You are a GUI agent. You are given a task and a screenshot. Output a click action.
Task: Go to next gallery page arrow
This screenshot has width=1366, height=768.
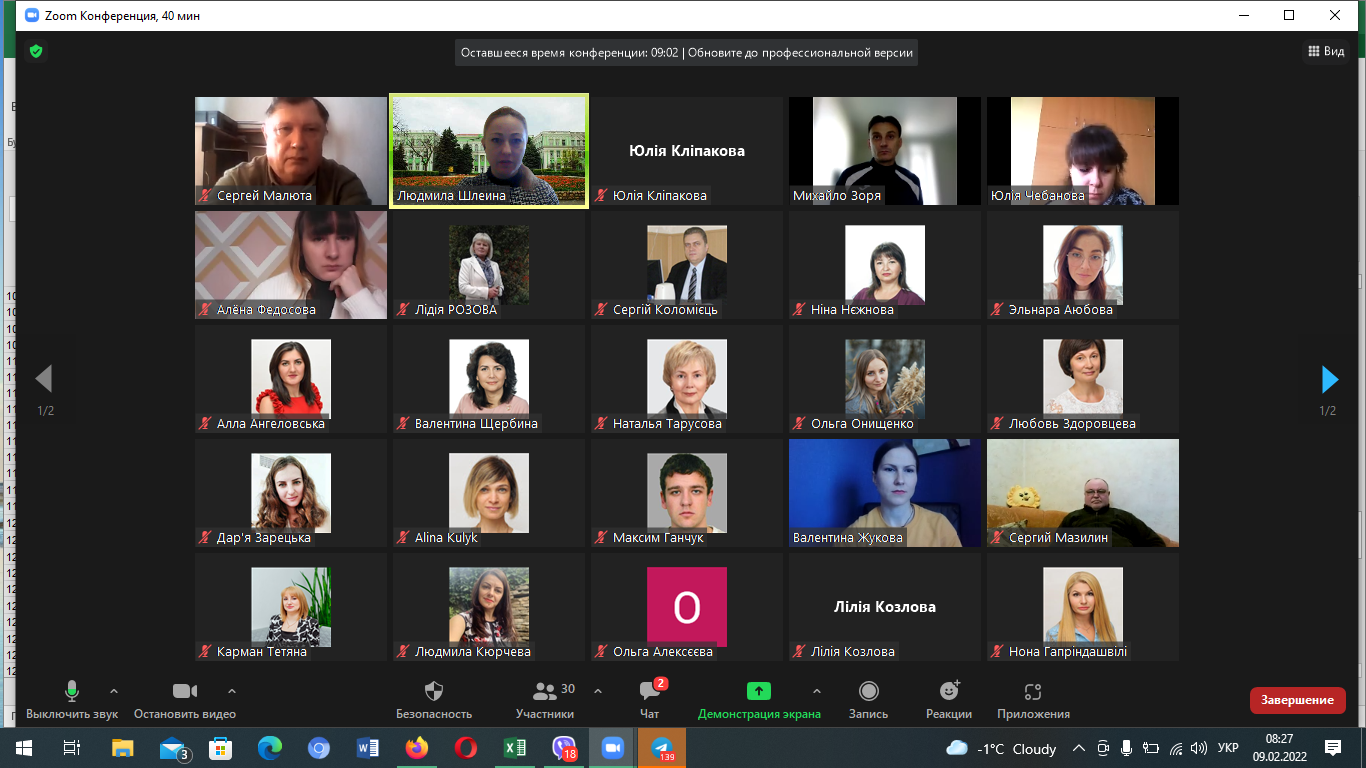tap(1329, 379)
